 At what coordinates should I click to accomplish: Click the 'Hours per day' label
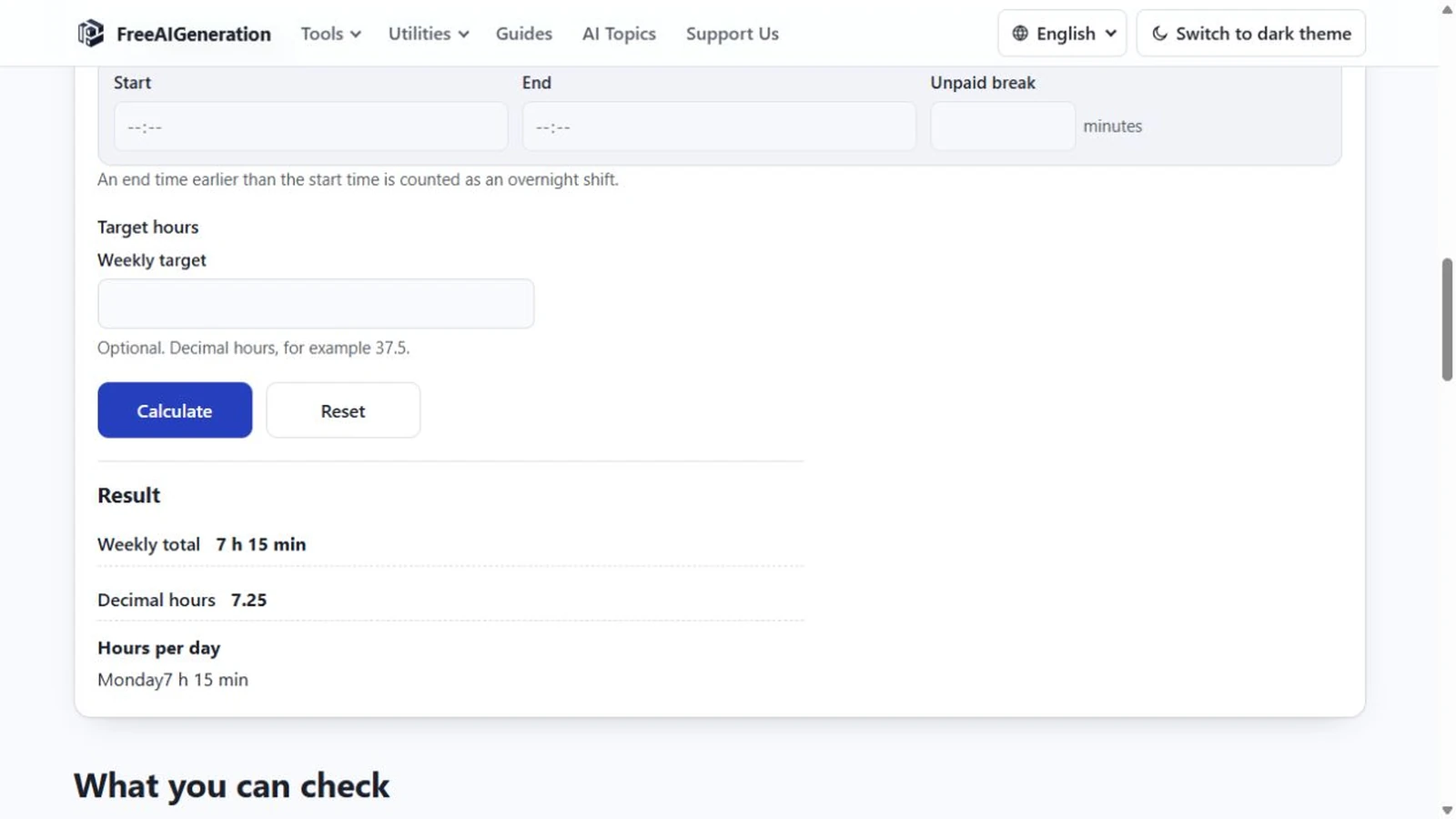(x=158, y=648)
